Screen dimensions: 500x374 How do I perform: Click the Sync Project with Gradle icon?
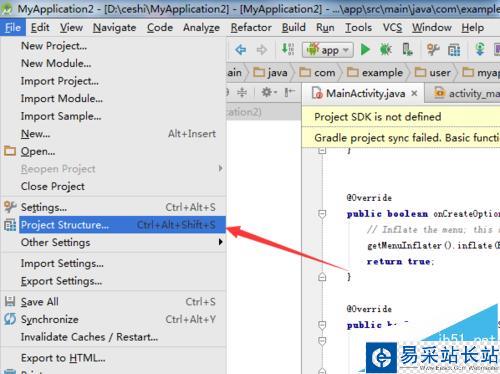point(480,49)
